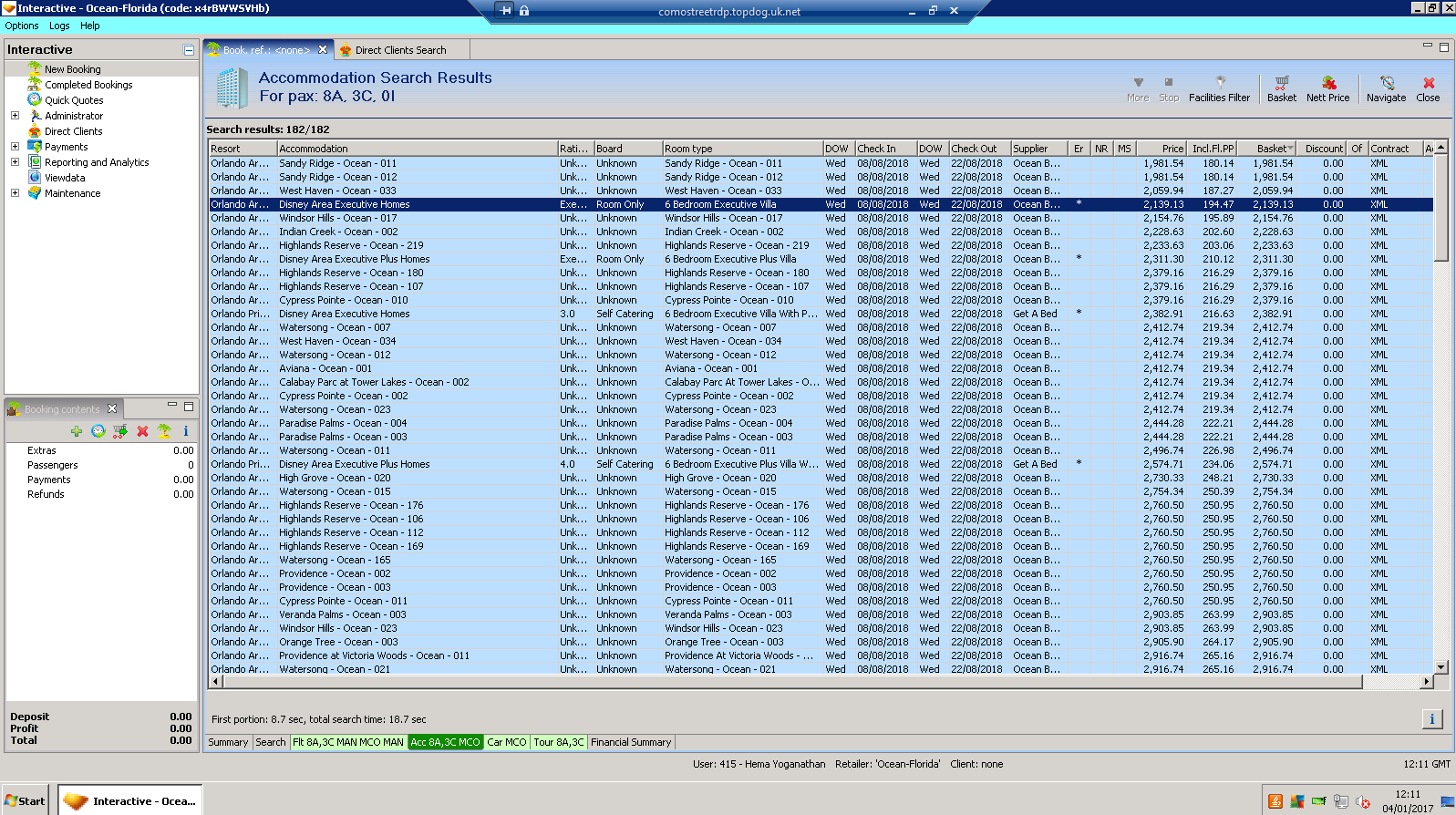Select Calabay Parc at Tower Lakes - Ocean - 002
This screenshot has height=815, width=1456.
coord(821,382)
